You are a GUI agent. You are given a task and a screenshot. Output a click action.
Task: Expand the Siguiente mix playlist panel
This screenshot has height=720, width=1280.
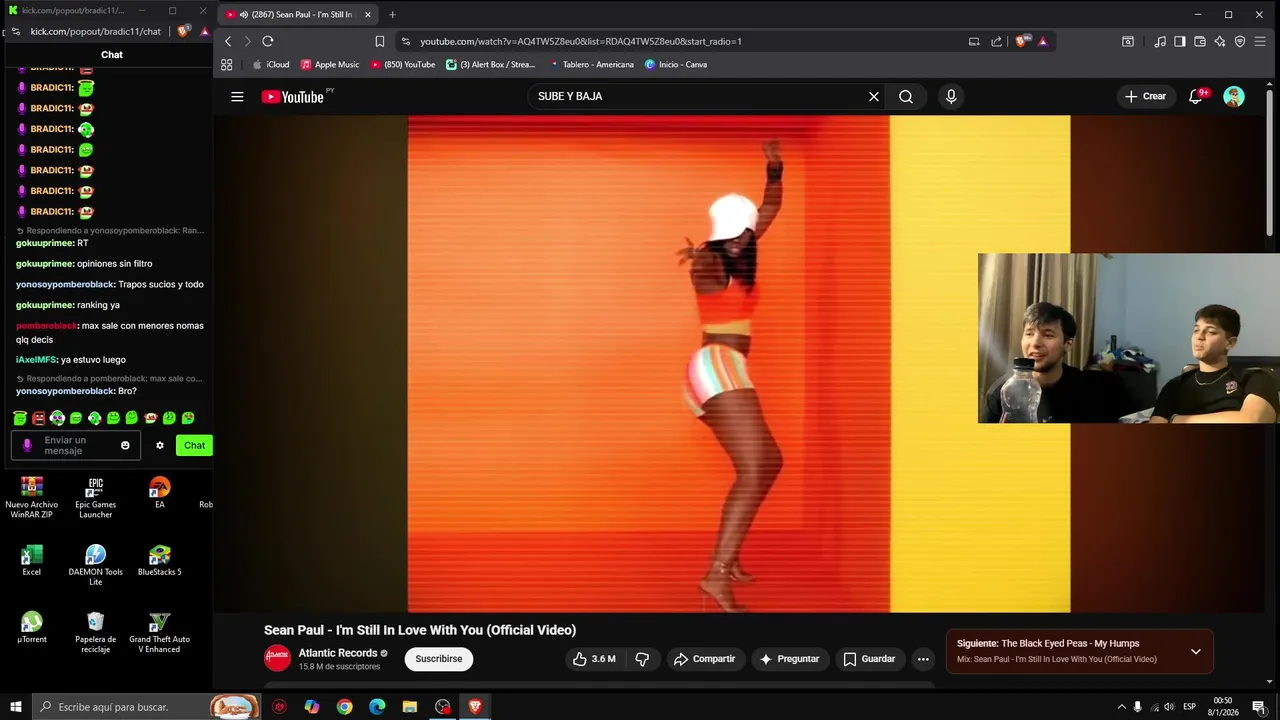[x=1195, y=652]
